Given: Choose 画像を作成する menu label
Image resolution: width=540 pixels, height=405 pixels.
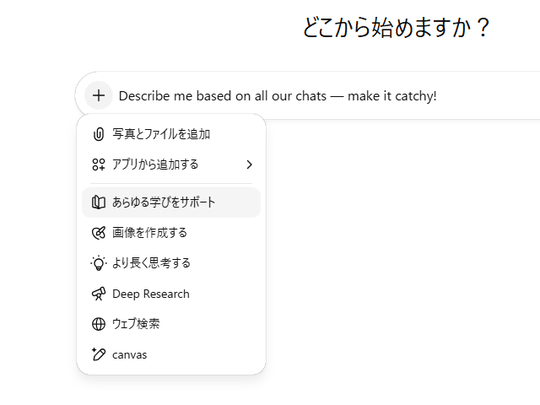Looking at the screenshot, I should (x=149, y=233).
